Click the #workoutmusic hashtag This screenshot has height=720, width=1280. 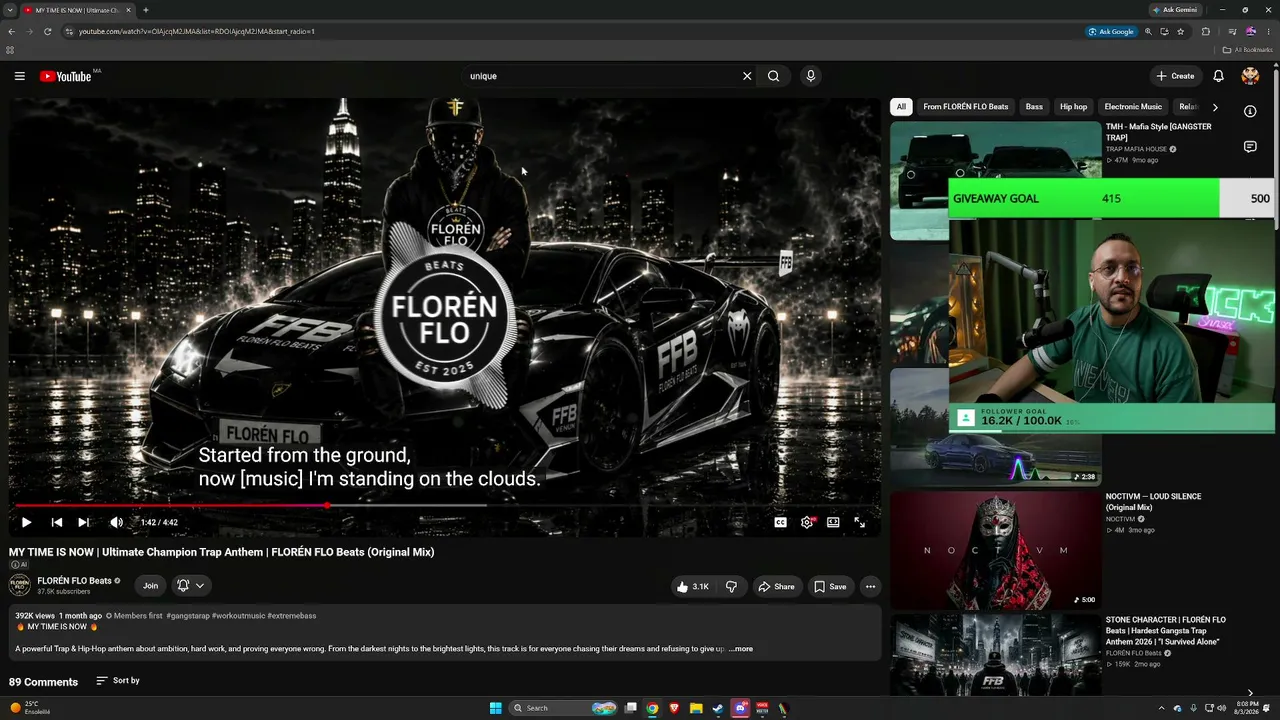(x=238, y=616)
